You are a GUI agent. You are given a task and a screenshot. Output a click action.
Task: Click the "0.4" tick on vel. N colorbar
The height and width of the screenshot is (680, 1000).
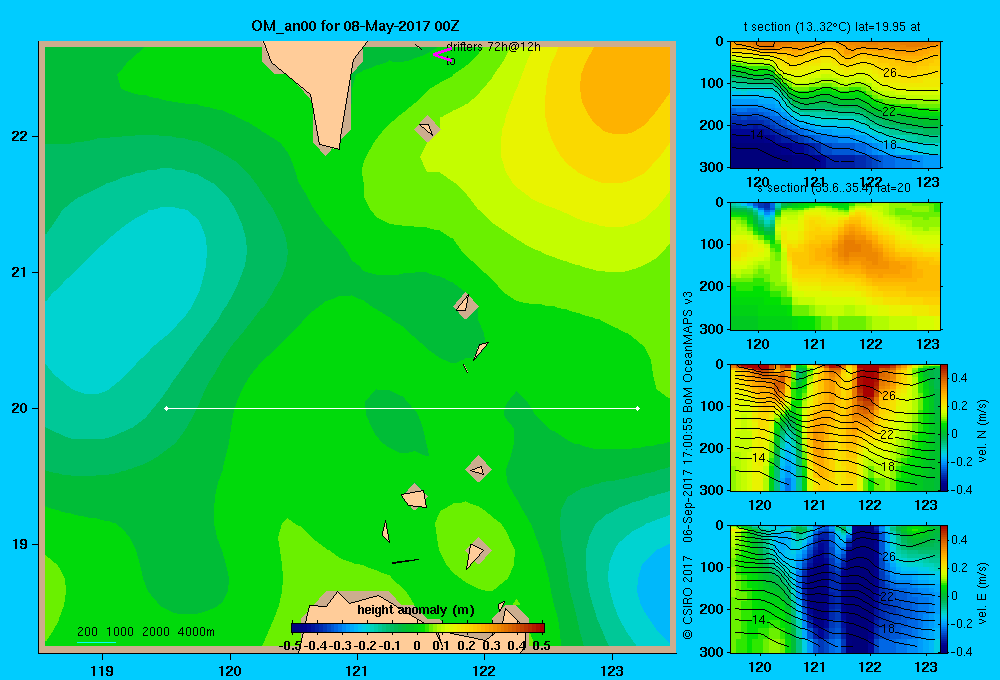coord(959,378)
